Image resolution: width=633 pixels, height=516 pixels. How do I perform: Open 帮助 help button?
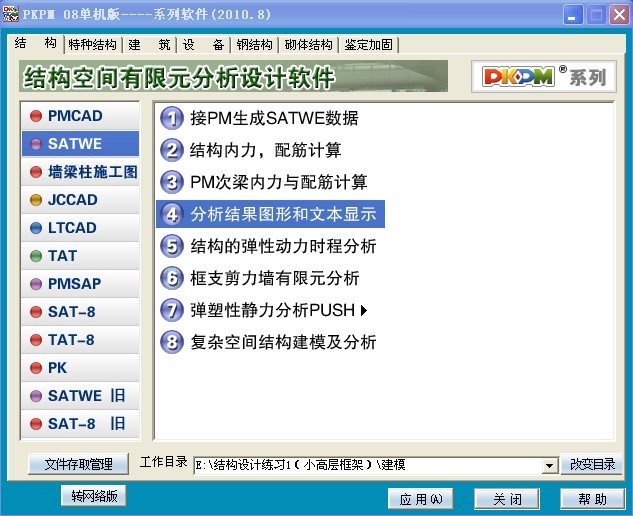coord(592,499)
